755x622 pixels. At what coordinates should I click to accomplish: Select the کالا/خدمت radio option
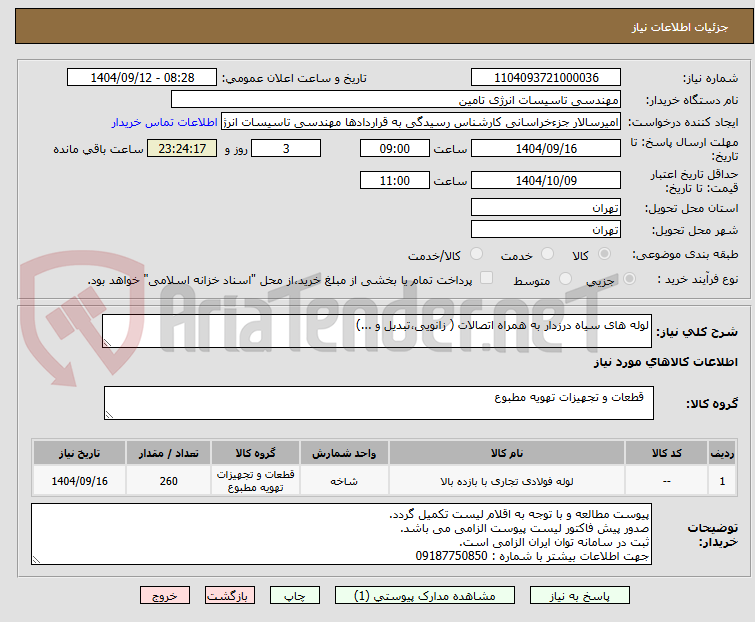(476, 254)
